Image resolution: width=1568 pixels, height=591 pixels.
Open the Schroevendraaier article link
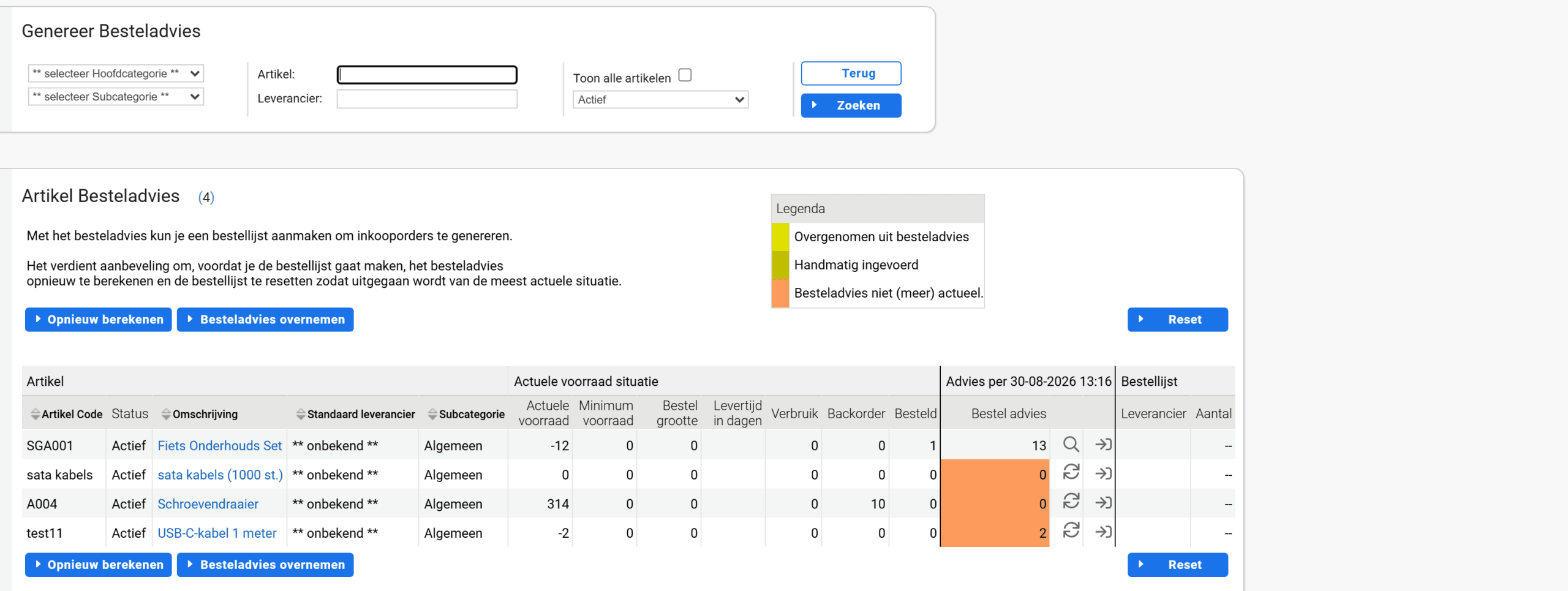coord(208,504)
